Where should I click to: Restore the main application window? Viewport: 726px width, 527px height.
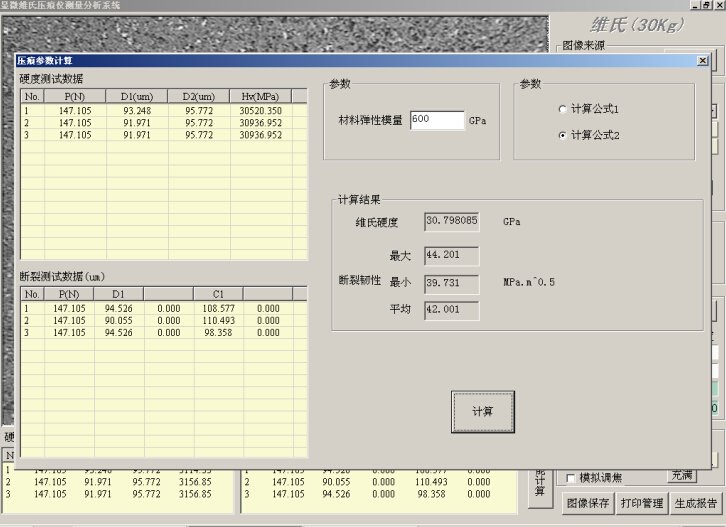(x=706, y=5)
